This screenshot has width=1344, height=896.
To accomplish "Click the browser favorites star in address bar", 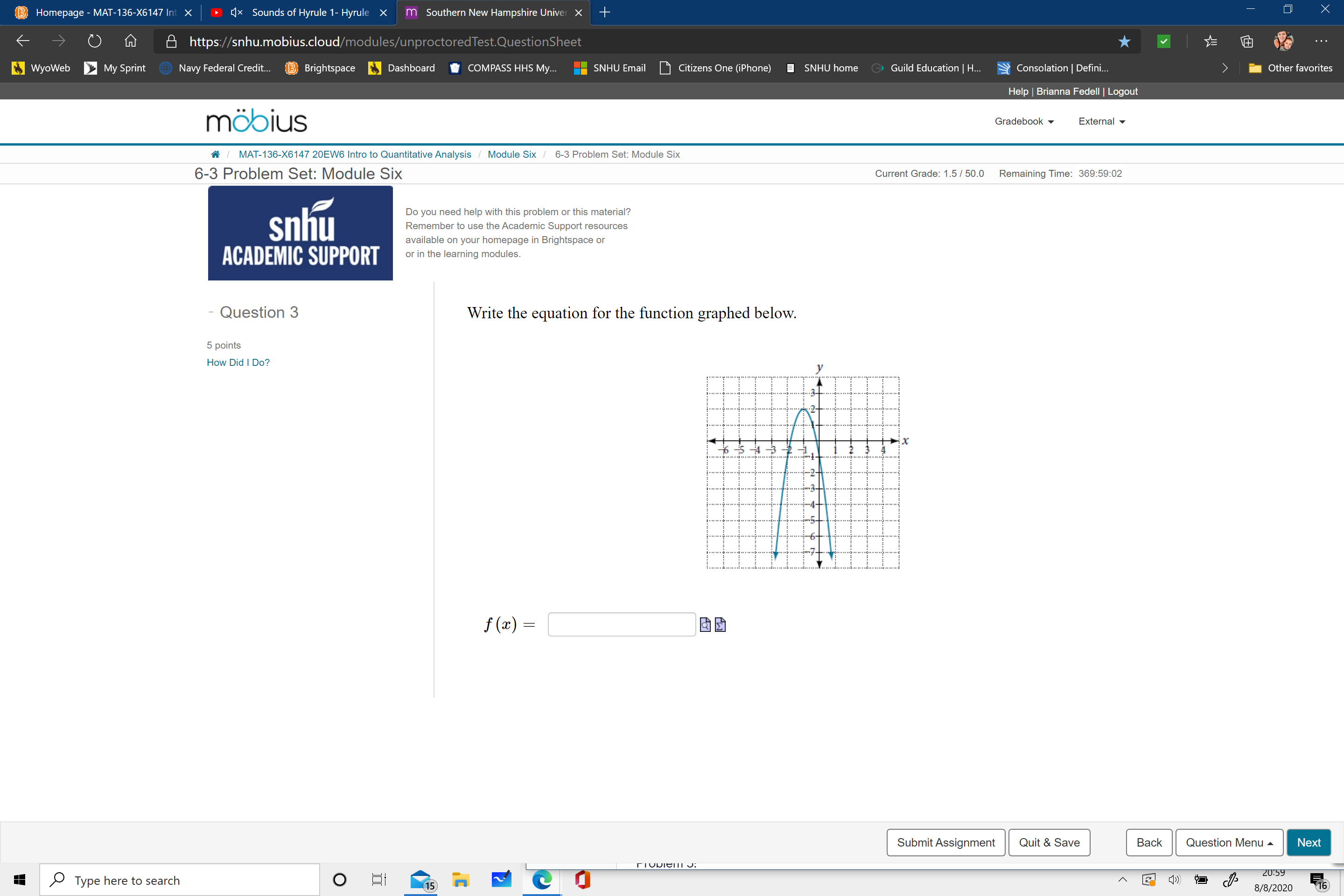I will (x=1123, y=41).
